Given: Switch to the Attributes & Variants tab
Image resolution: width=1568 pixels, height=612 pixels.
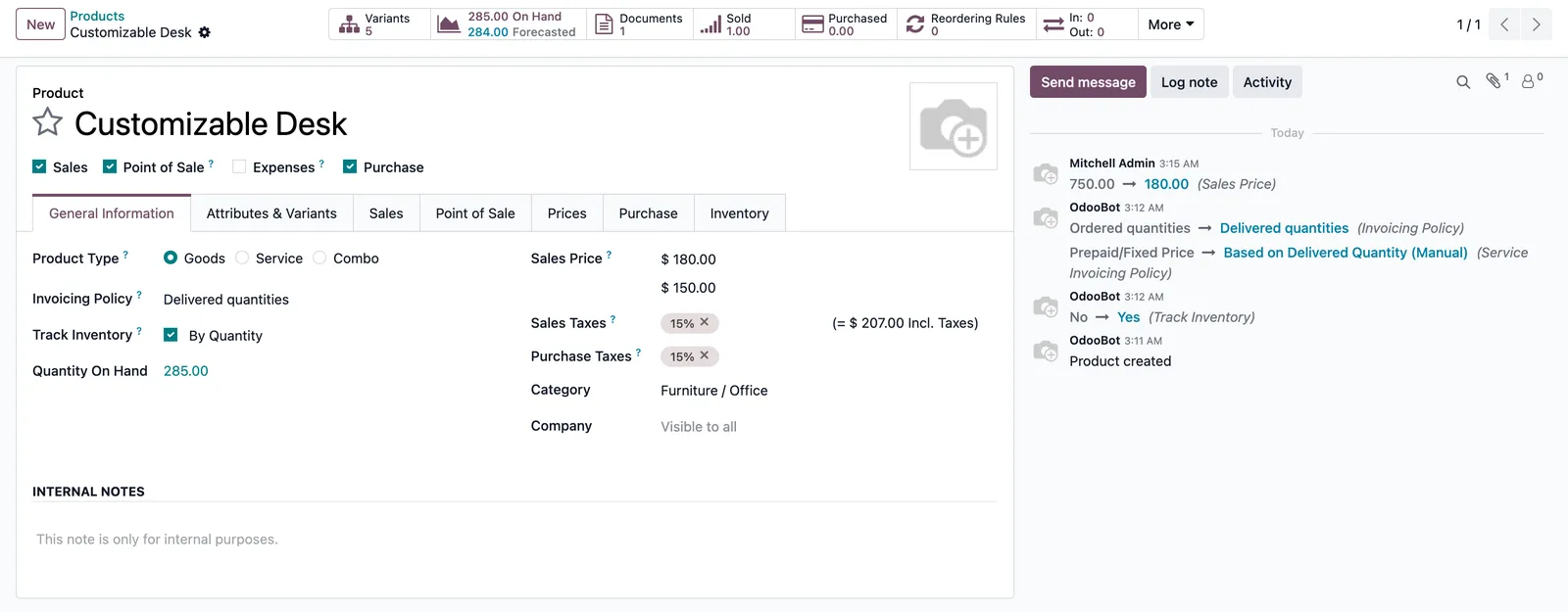Looking at the screenshot, I should click(x=271, y=213).
